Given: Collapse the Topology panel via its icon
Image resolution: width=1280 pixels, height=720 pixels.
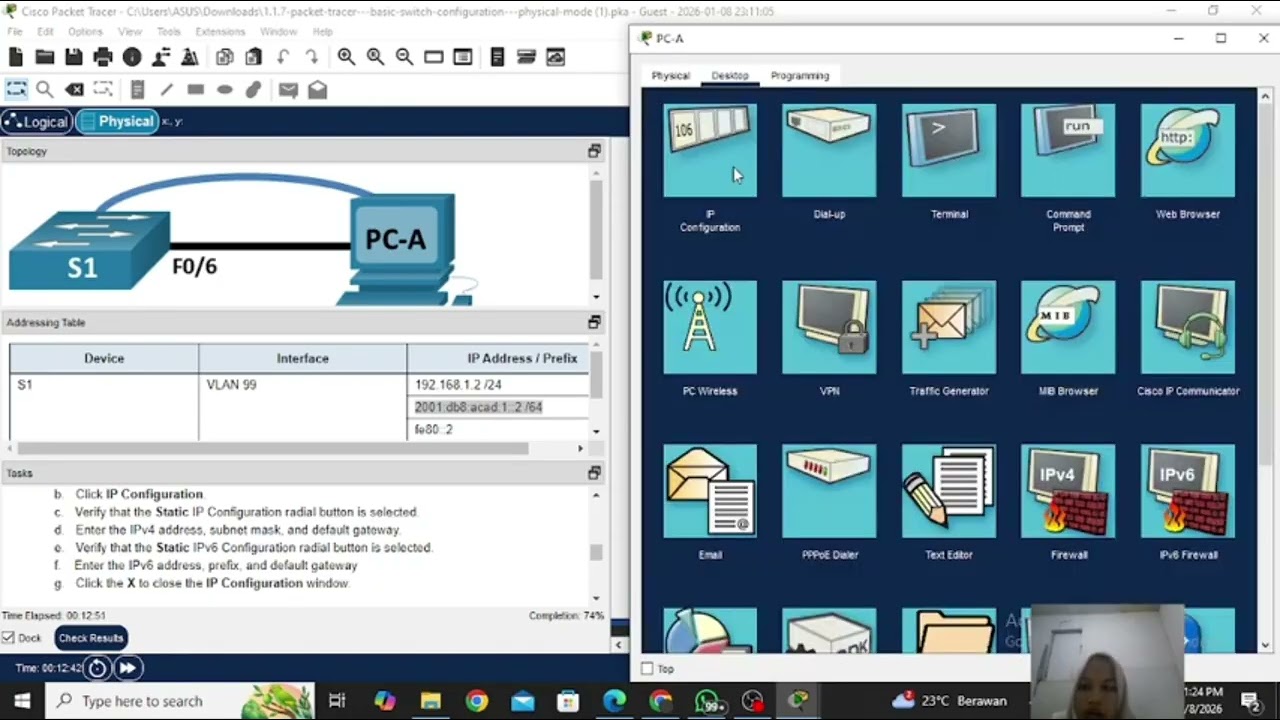Looking at the screenshot, I should click(594, 151).
